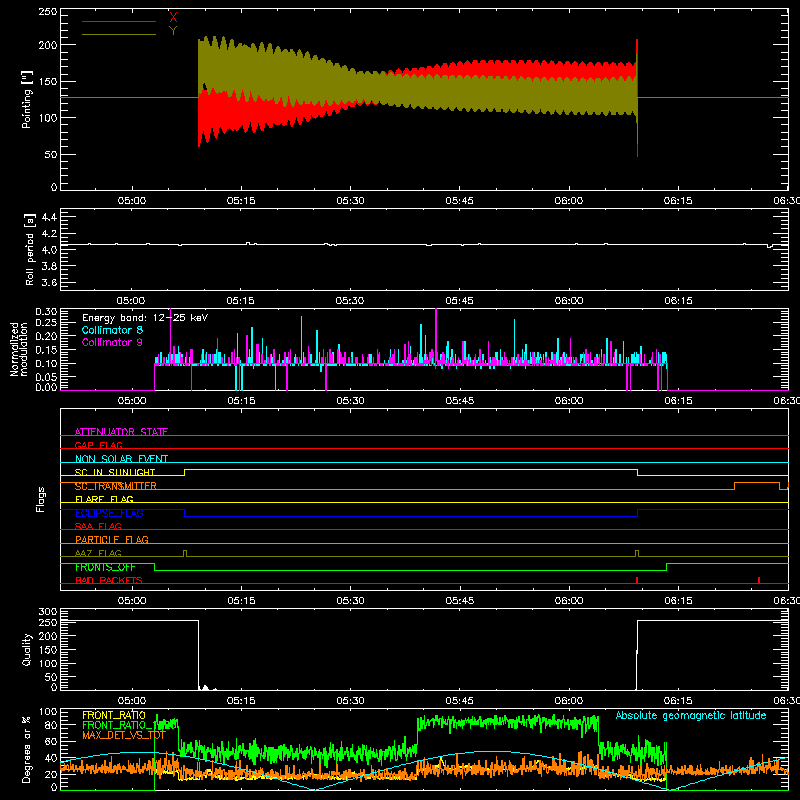Click the '06:00' time label under Roll period plot
Viewport: 800px width, 800px height.
568,301
